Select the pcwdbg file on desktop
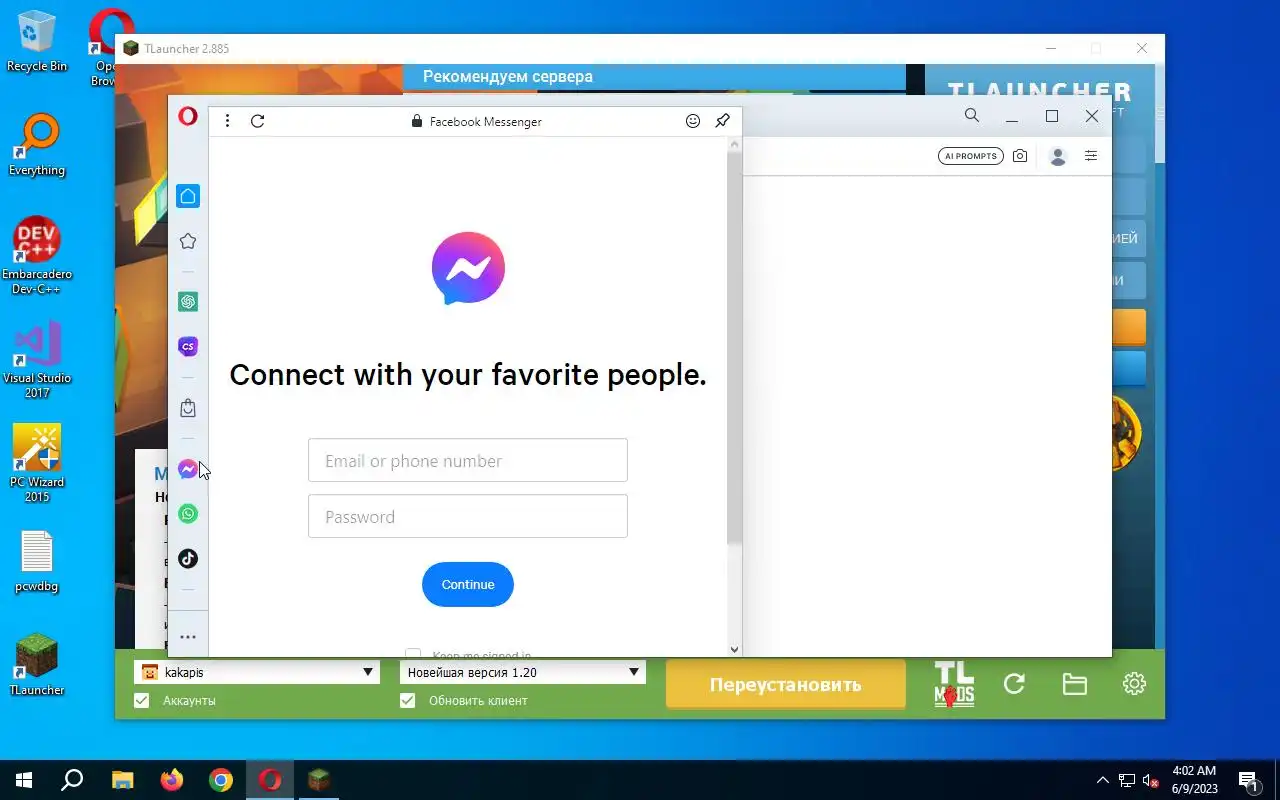Viewport: 1280px width, 800px height. coord(37,561)
